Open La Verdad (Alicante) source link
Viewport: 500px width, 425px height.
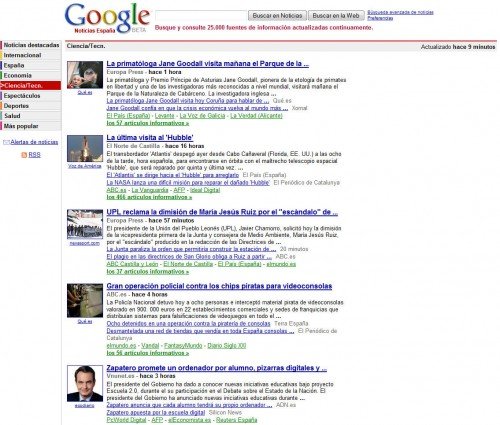pyautogui.click(x=256, y=116)
